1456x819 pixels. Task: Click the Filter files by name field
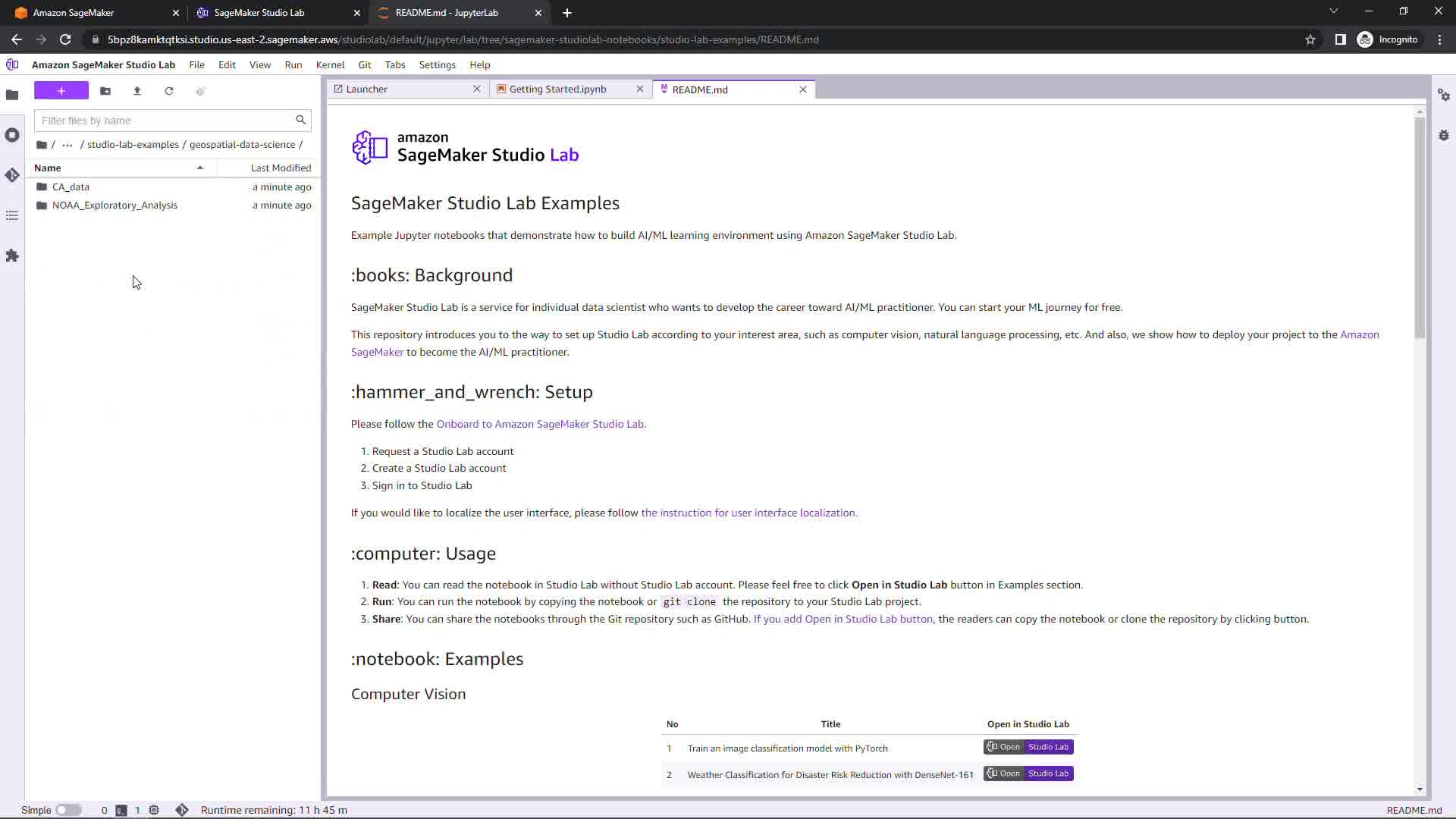[x=165, y=121]
